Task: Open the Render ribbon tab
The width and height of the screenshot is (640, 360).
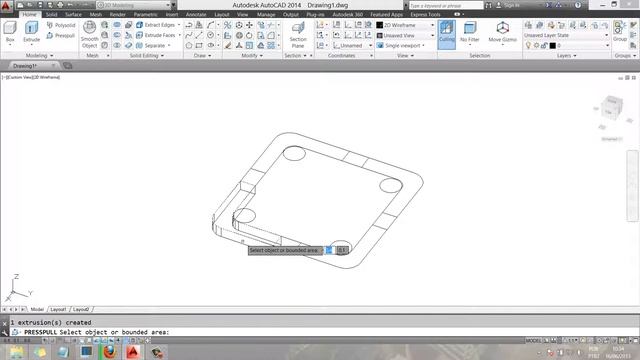Action: tap(118, 14)
